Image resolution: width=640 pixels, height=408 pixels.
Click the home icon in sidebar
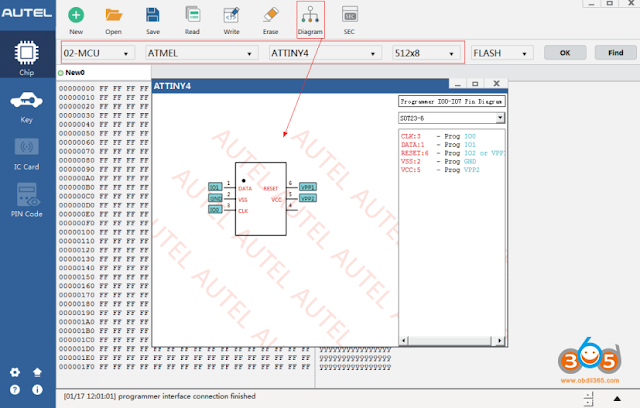37,372
